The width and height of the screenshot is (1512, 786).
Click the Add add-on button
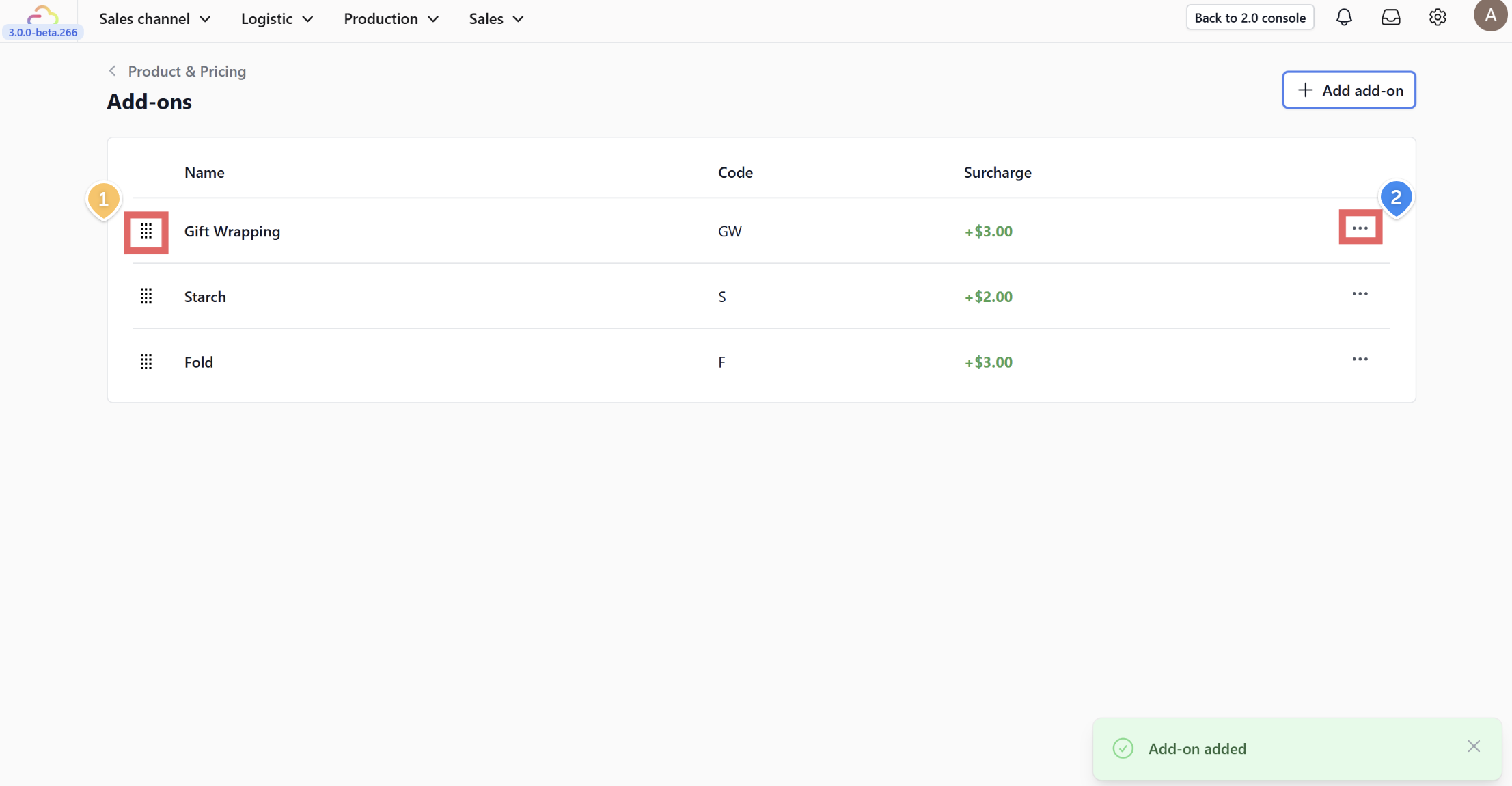pos(1349,90)
